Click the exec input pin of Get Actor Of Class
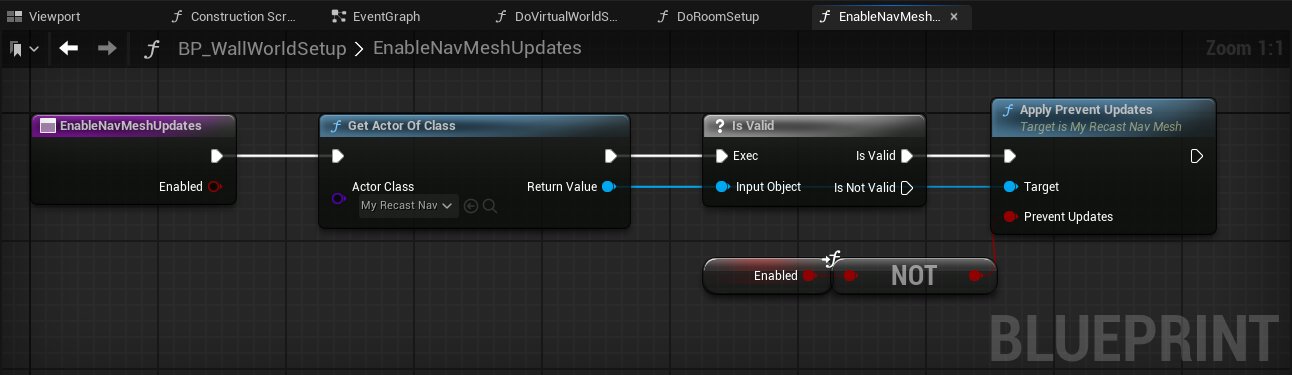The image size is (1292, 375). click(338, 156)
